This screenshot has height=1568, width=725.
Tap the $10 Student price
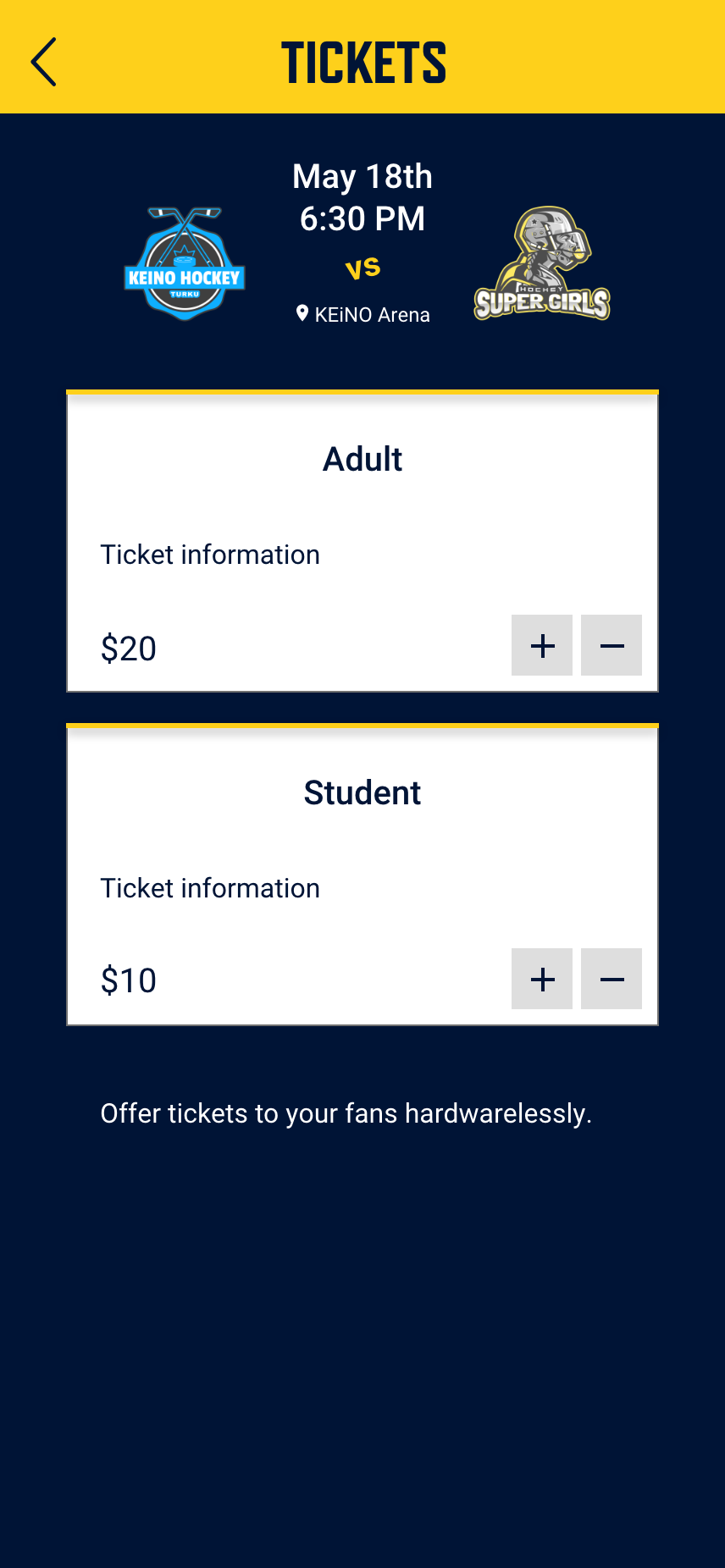(129, 980)
